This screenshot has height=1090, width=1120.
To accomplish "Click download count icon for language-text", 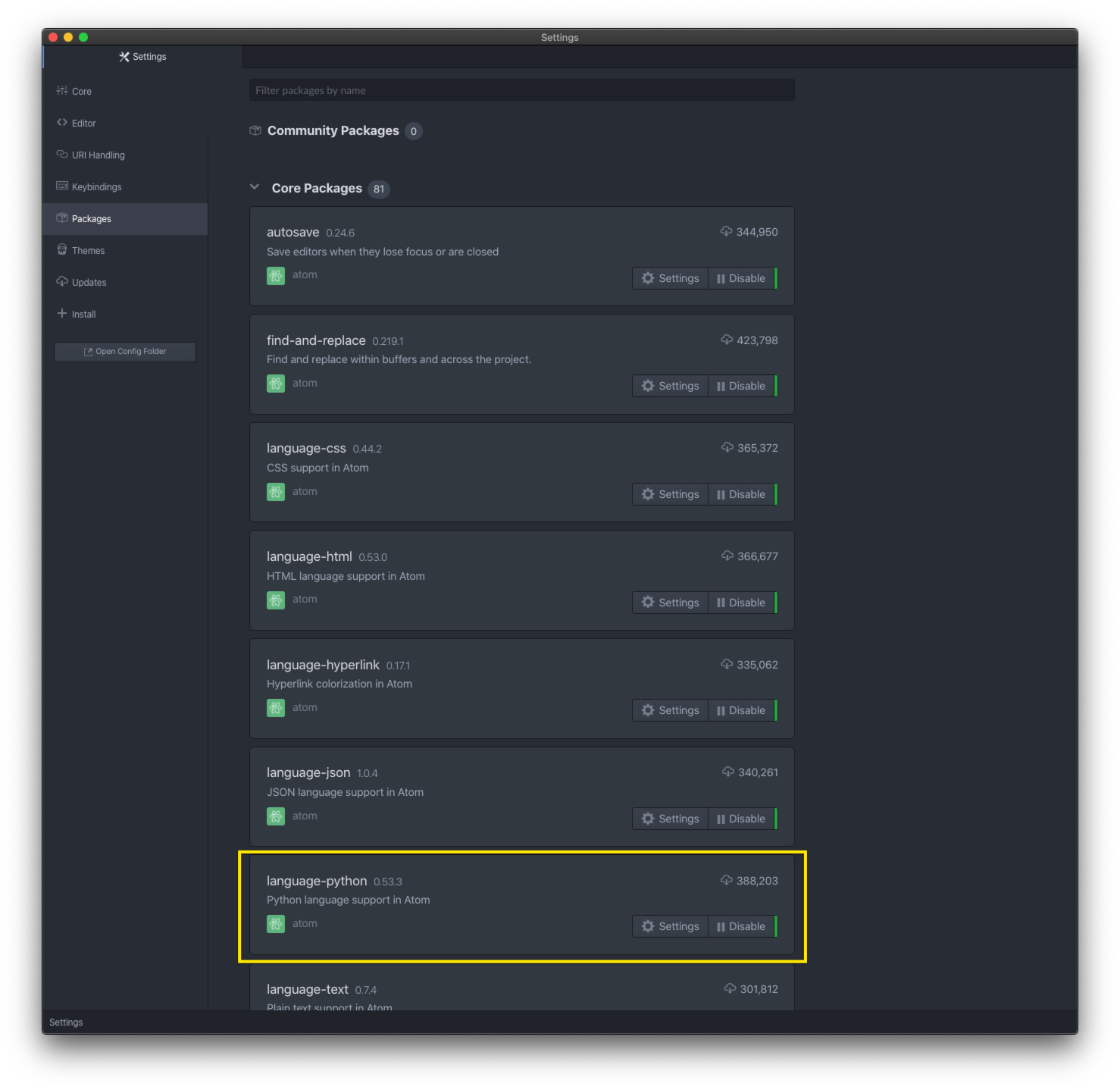I will click(730, 988).
